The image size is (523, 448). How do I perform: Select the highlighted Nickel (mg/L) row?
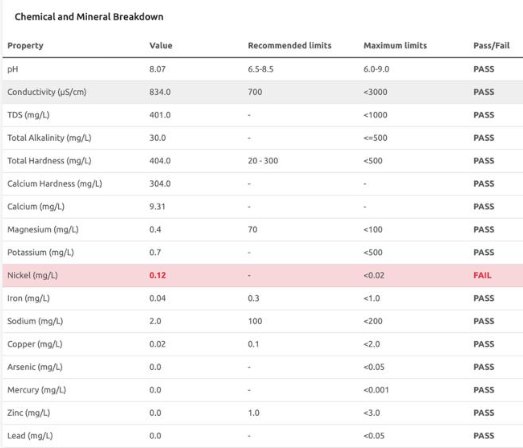click(x=263, y=275)
